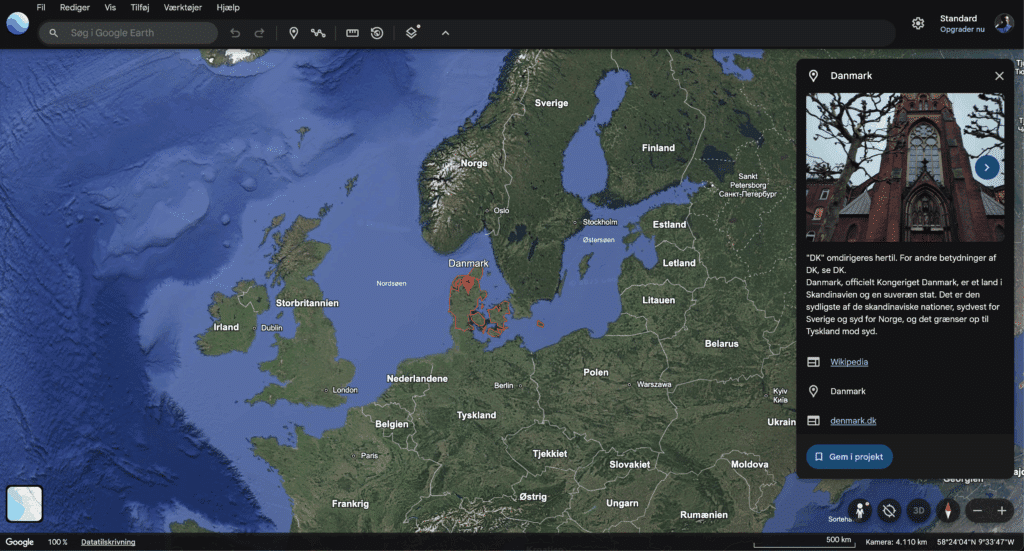Open the Hjælp menu
The width and height of the screenshot is (1024, 551).
(228, 7)
